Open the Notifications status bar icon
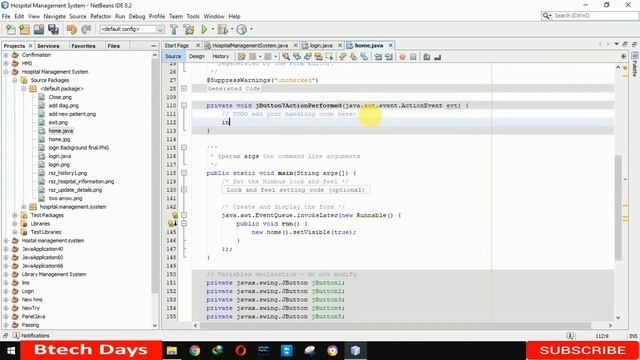 (x=16, y=336)
